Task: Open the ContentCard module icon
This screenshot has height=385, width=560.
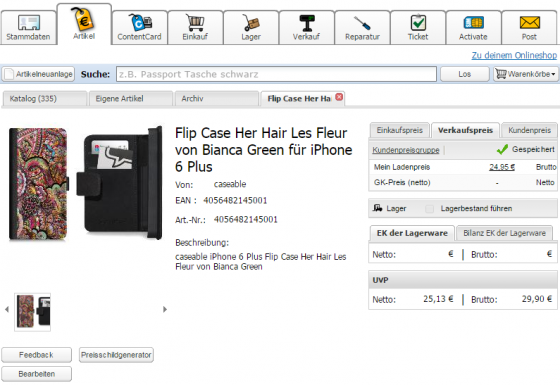Action: pos(140,22)
